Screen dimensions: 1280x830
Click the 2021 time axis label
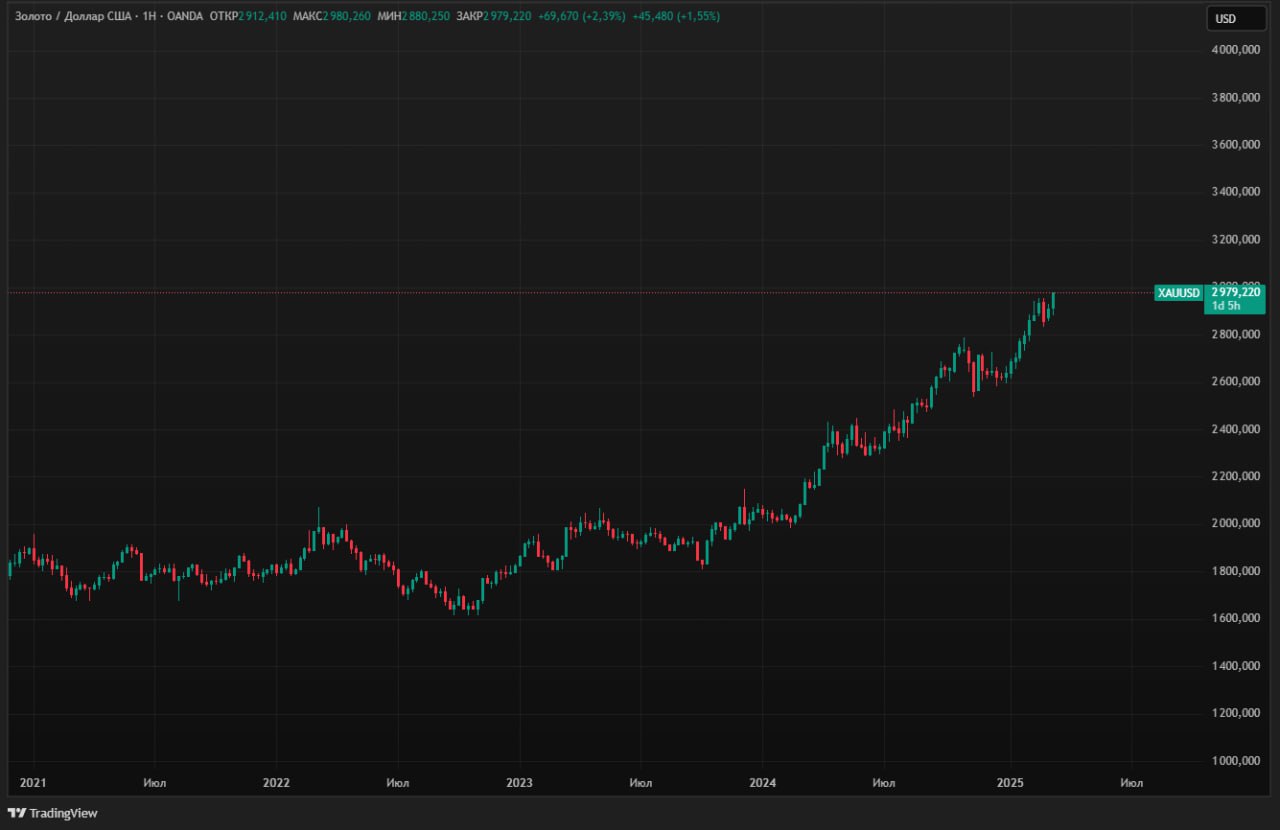pos(33,783)
